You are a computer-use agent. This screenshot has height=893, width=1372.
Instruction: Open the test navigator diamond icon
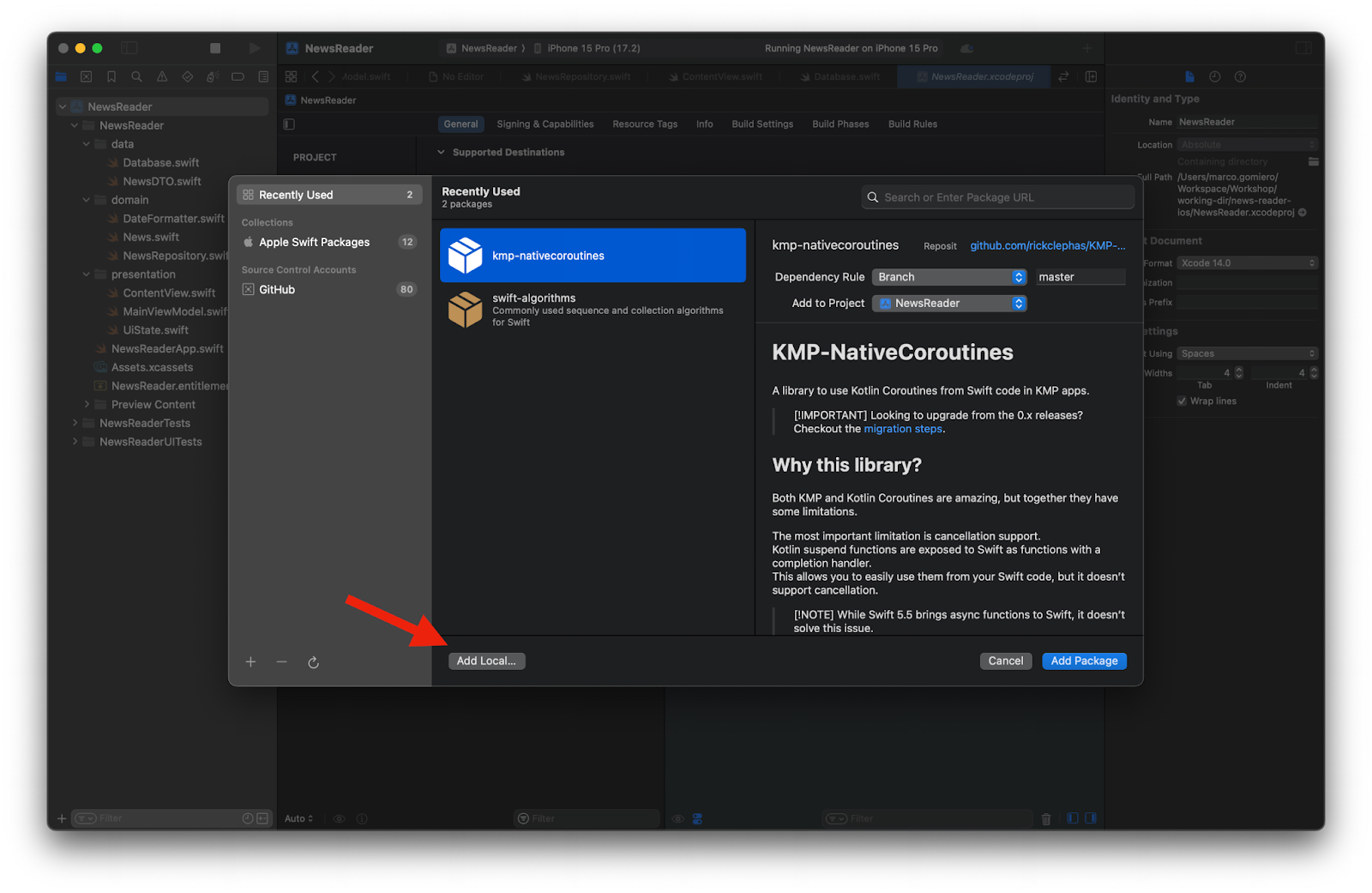point(187,76)
